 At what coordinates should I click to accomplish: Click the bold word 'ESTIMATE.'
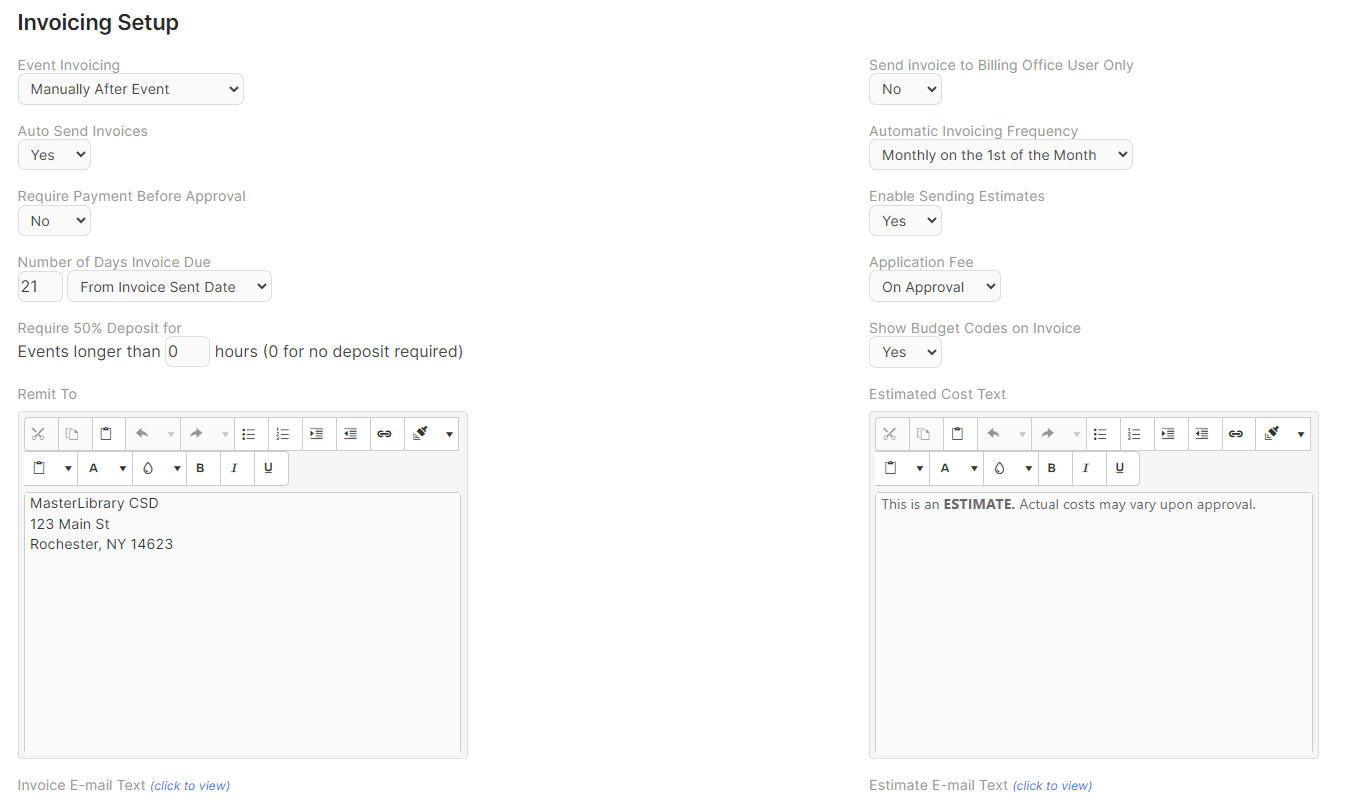979,504
